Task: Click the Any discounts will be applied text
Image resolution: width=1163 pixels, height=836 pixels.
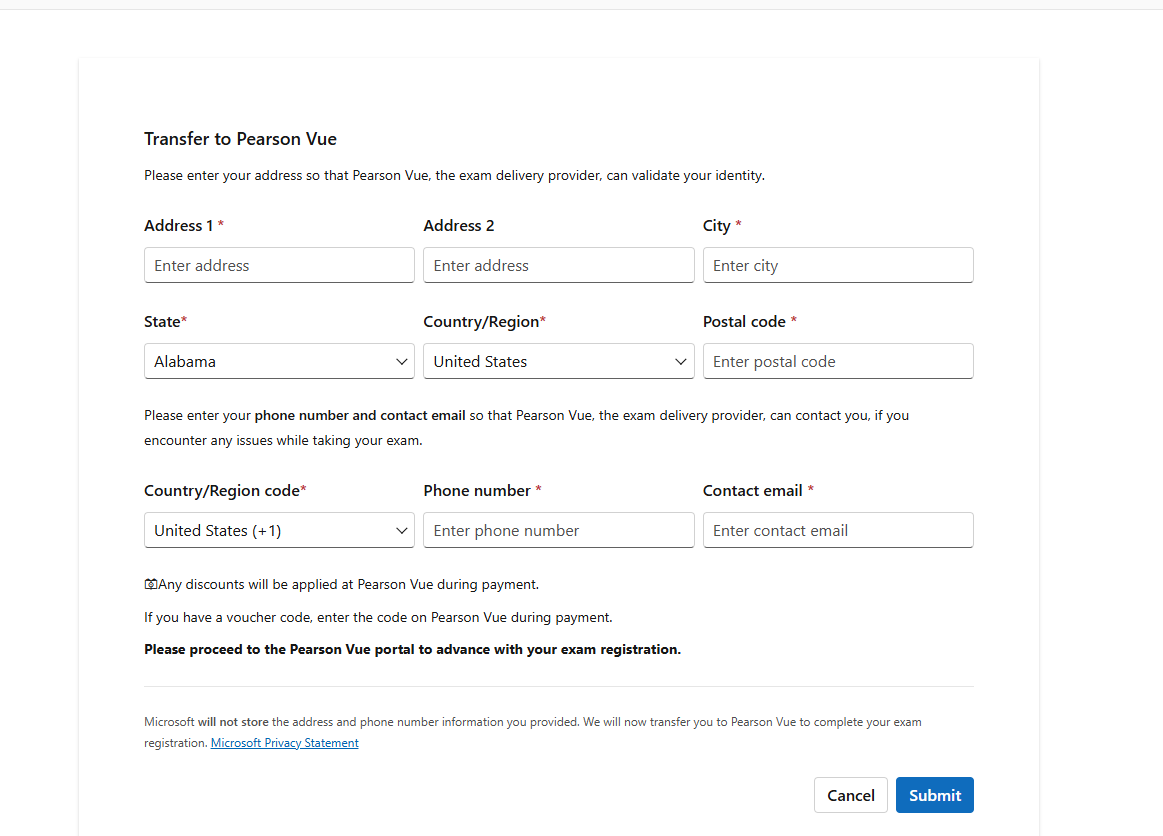Action: 349,585
